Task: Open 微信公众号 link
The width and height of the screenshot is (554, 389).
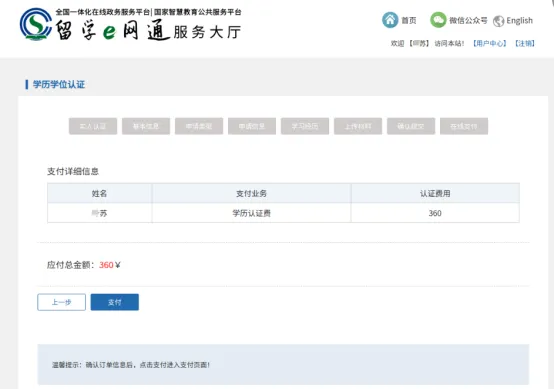Action: point(468,20)
